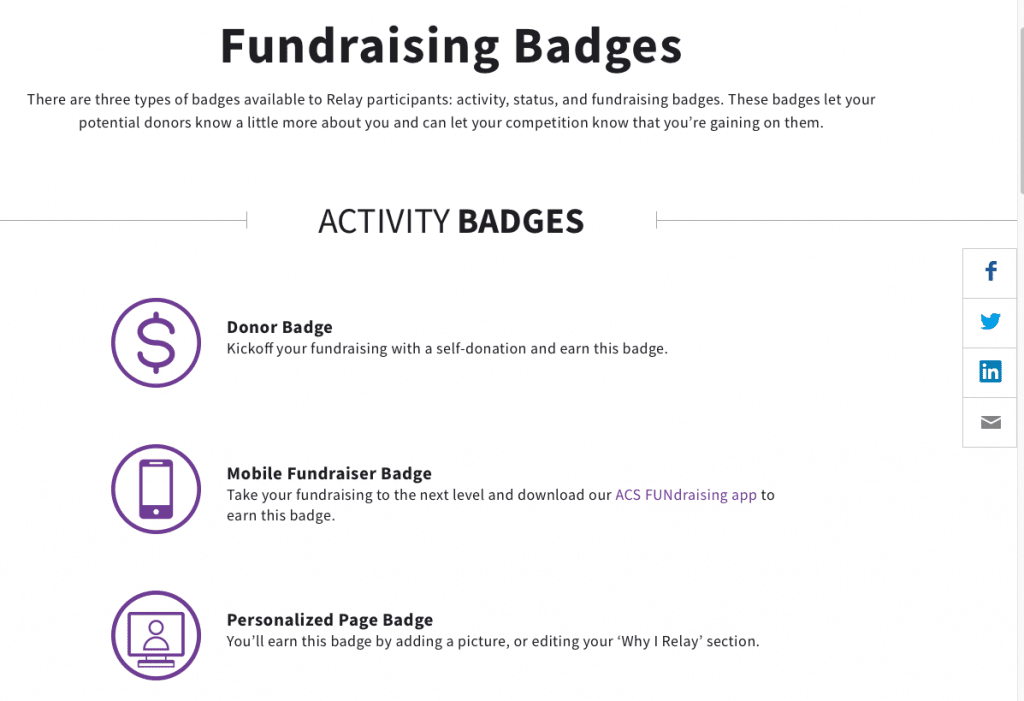Click the 'Donor Badge' title text

280,327
